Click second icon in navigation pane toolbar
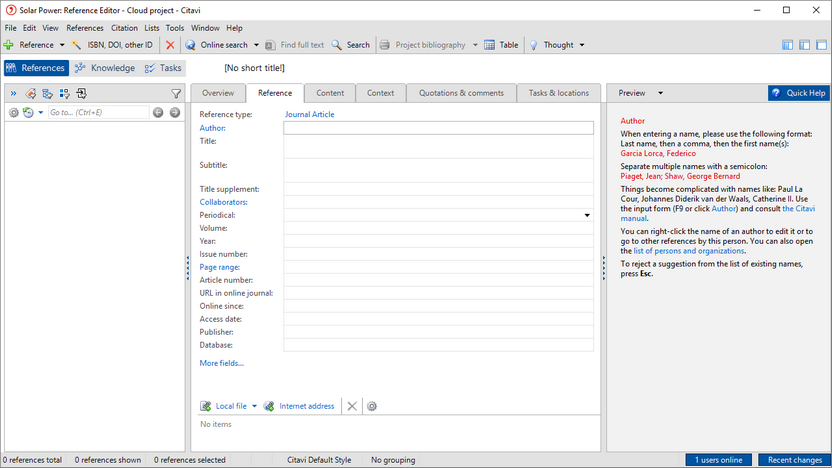The image size is (832, 468). pyautogui.click(x=31, y=94)
